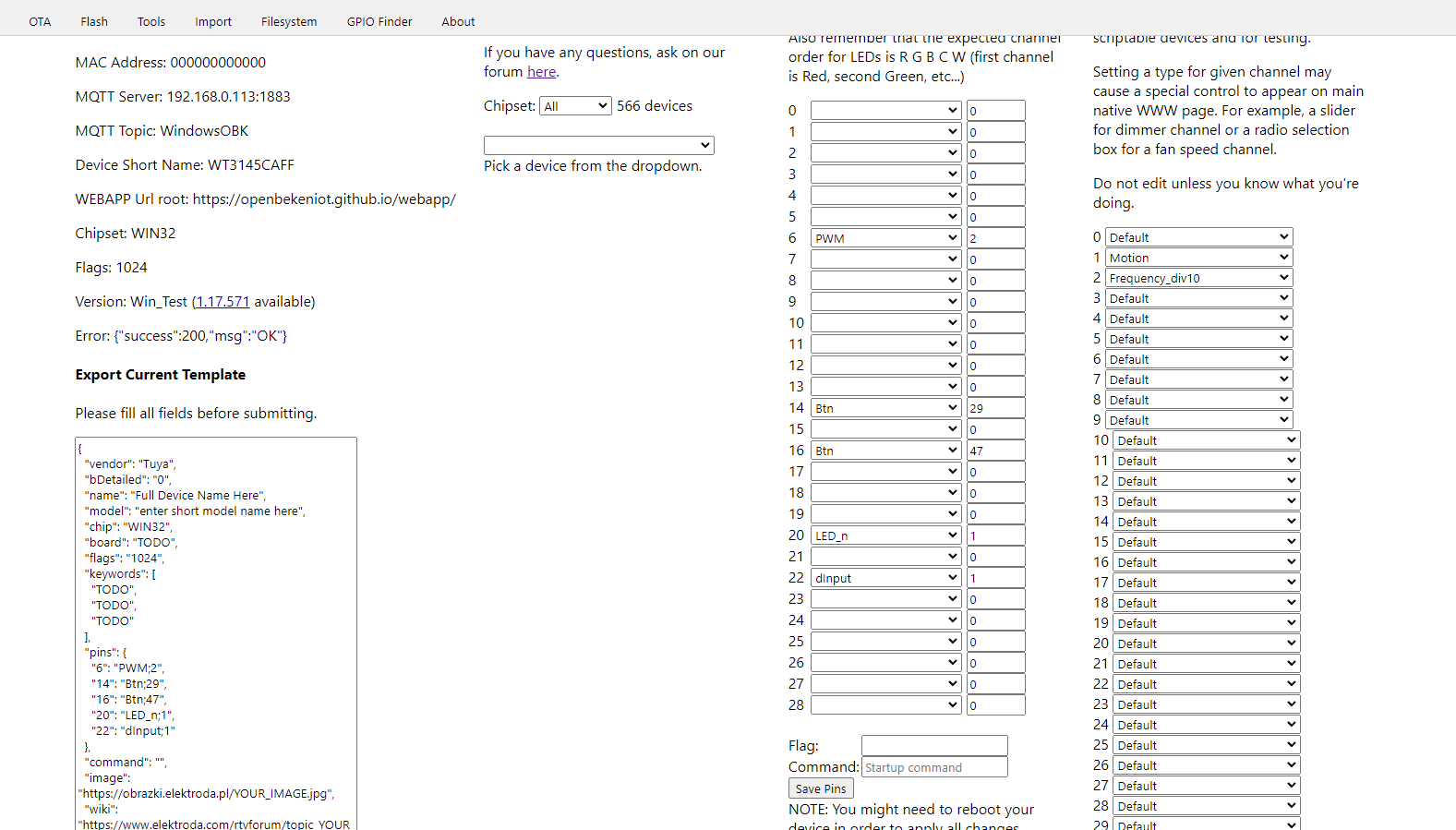Open channel 24 type dropdown
Image resolution: width=1456 pixels, height=830 pixels.
click(1207, 725)
